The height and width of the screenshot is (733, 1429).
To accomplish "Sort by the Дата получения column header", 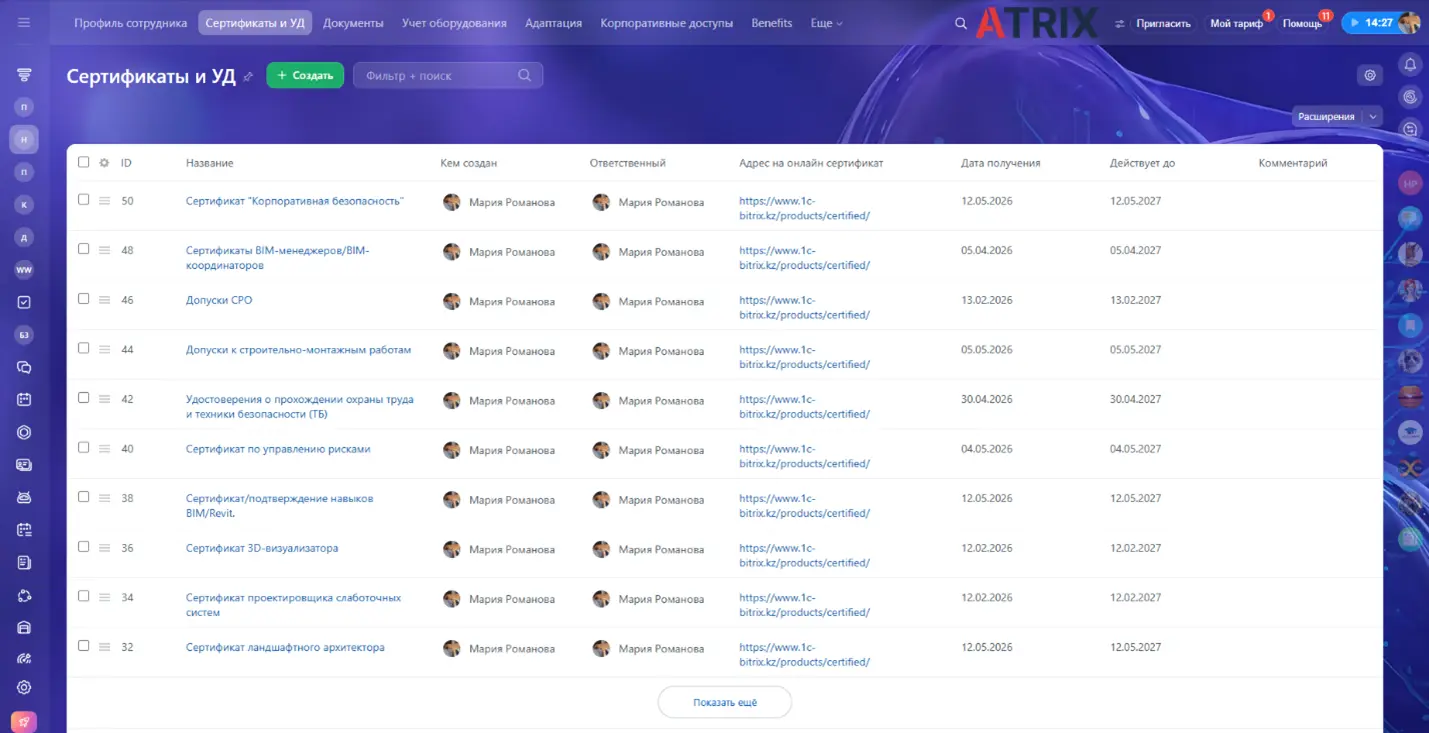I will (1000, 163).
